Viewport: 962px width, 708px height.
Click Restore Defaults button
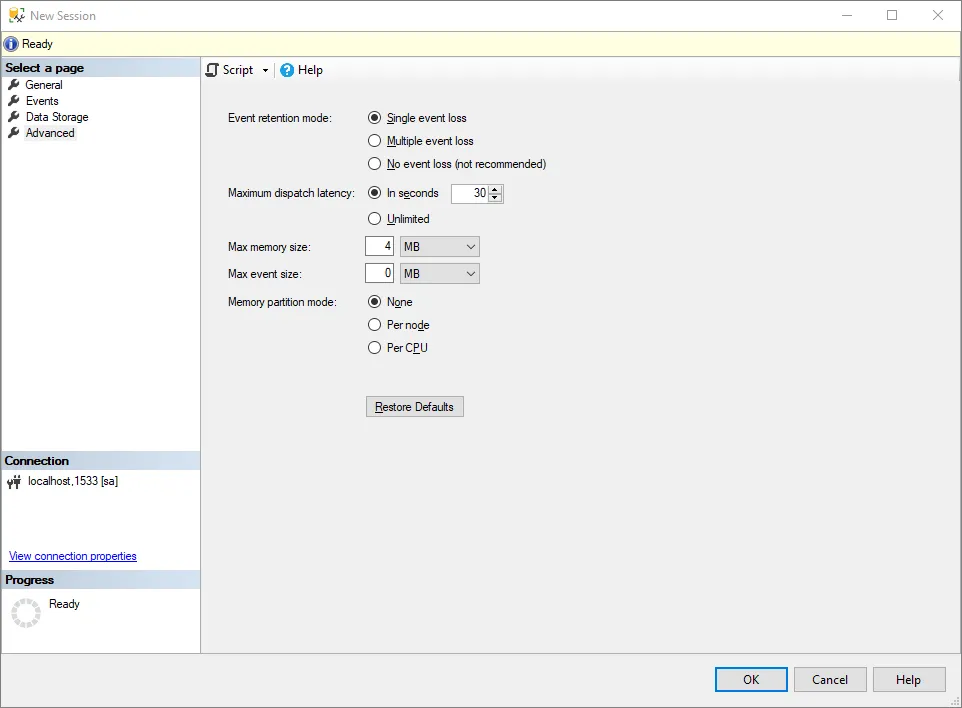415,407
